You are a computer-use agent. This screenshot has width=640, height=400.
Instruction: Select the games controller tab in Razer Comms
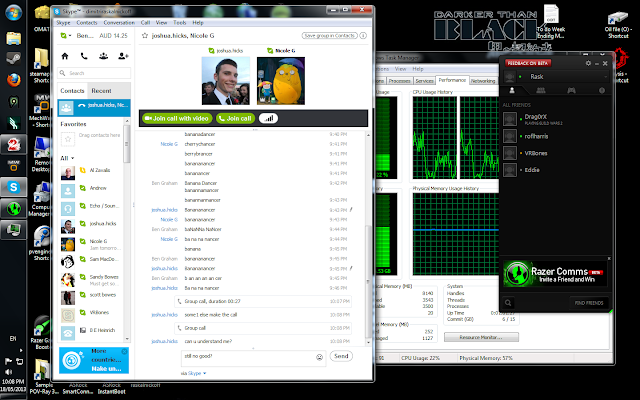click(571, 91)
